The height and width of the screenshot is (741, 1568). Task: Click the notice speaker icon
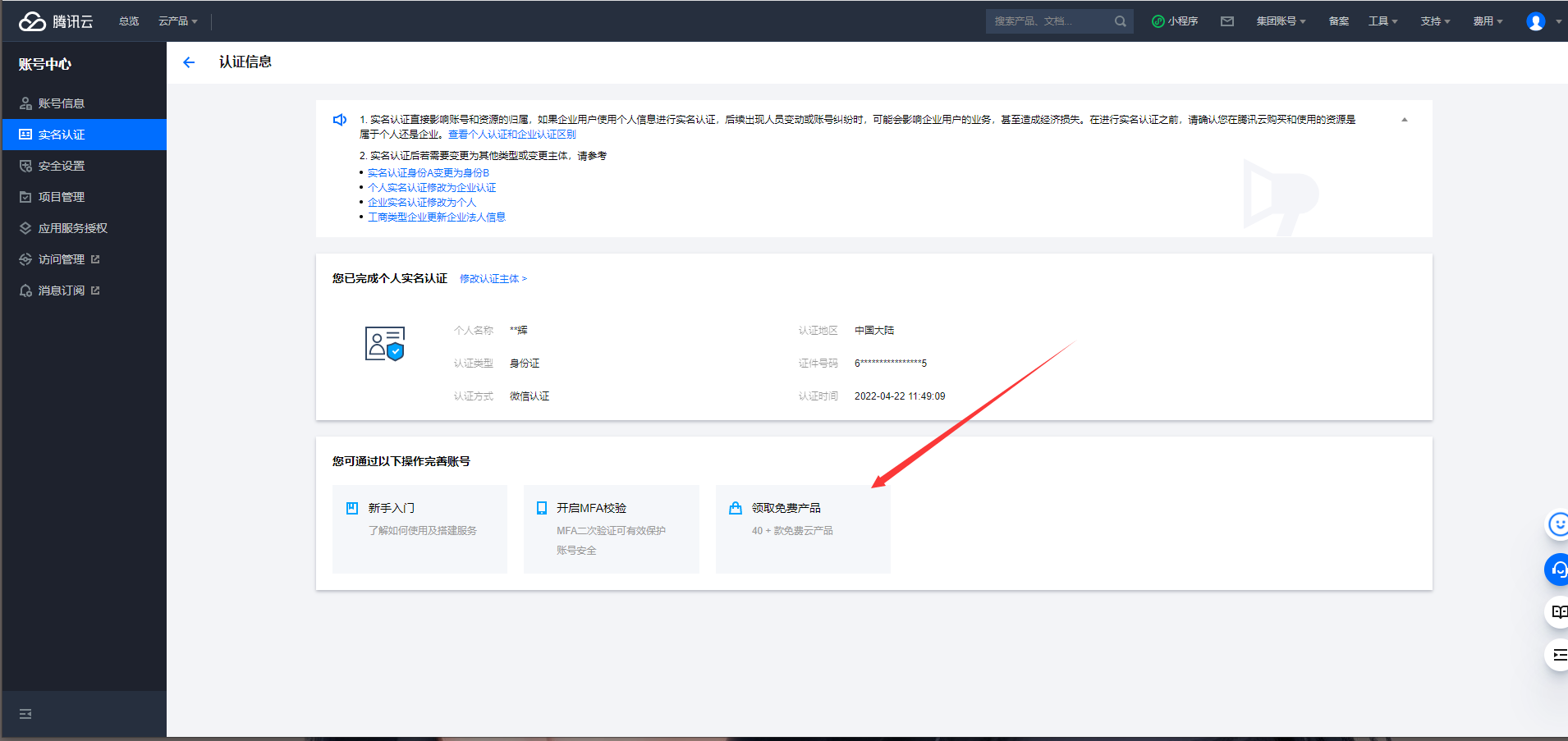340,120
